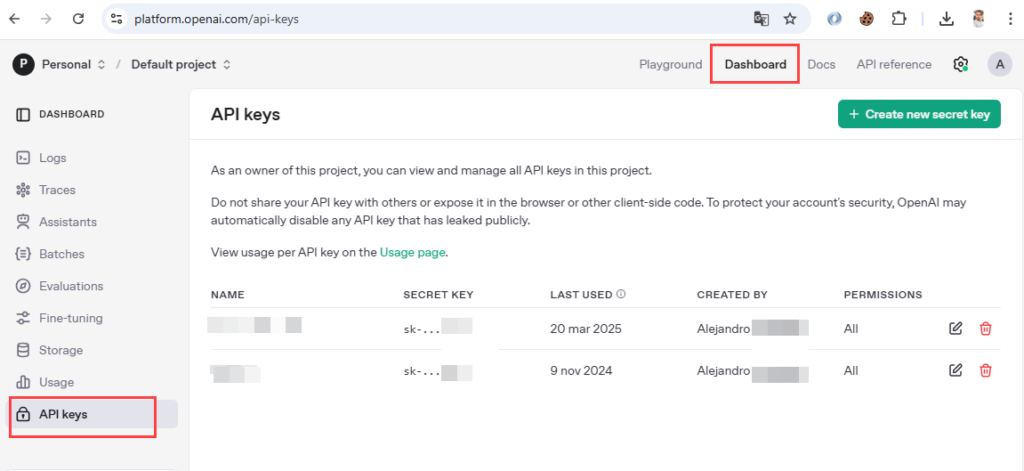Click the Last Used info icon

pyautogui.click(x=620, y=294)
